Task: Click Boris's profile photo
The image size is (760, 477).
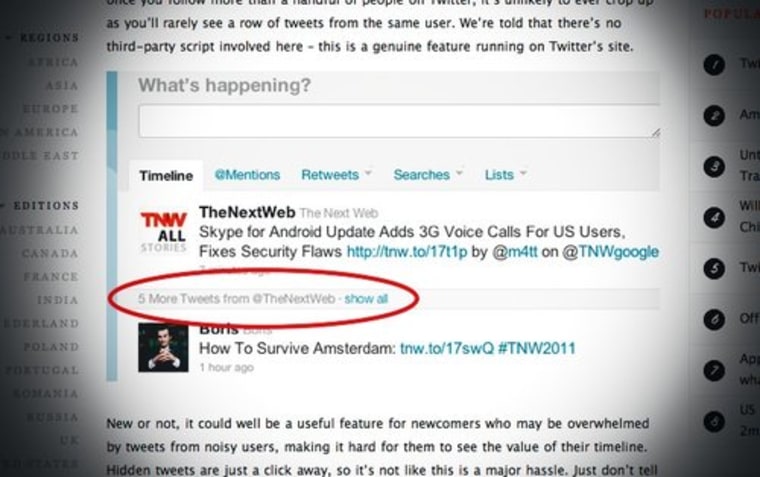Action: 163,348
